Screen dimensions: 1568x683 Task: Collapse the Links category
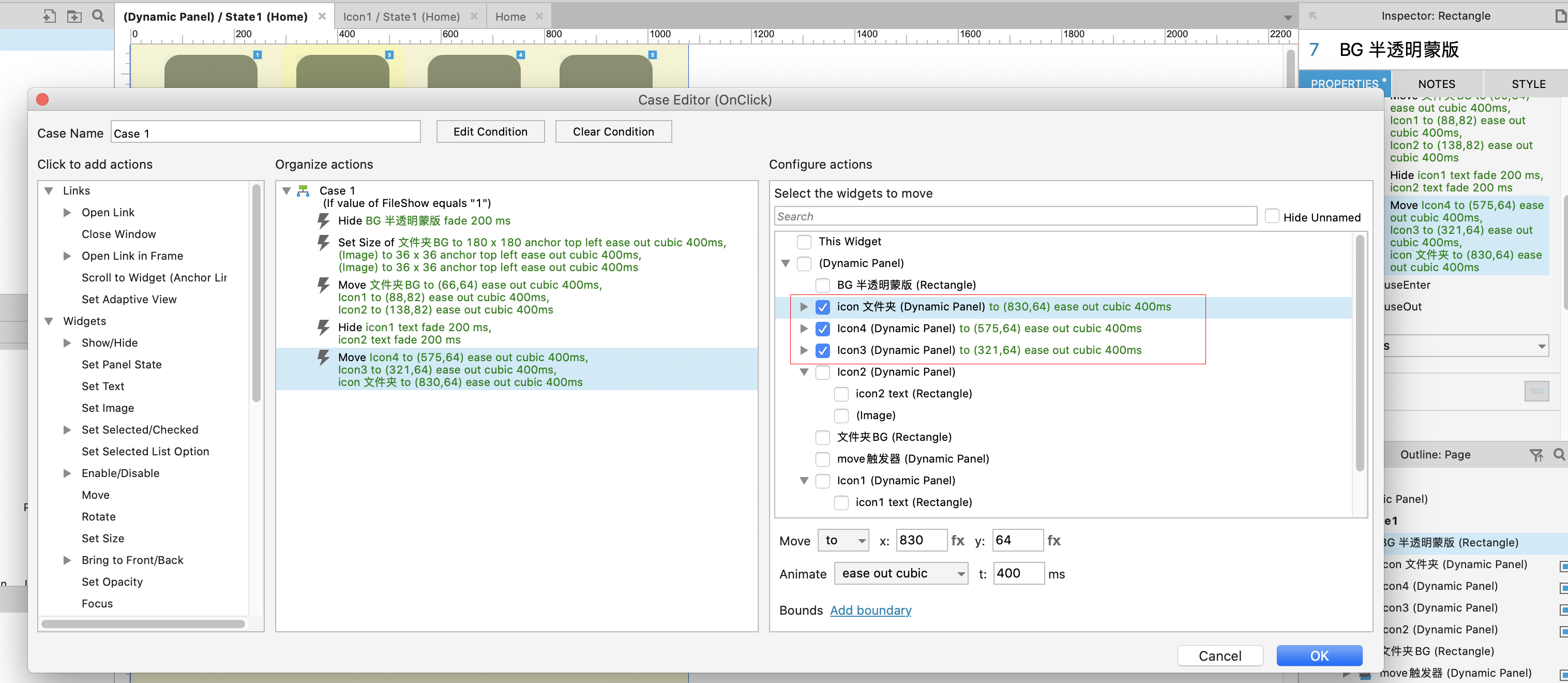49,191
